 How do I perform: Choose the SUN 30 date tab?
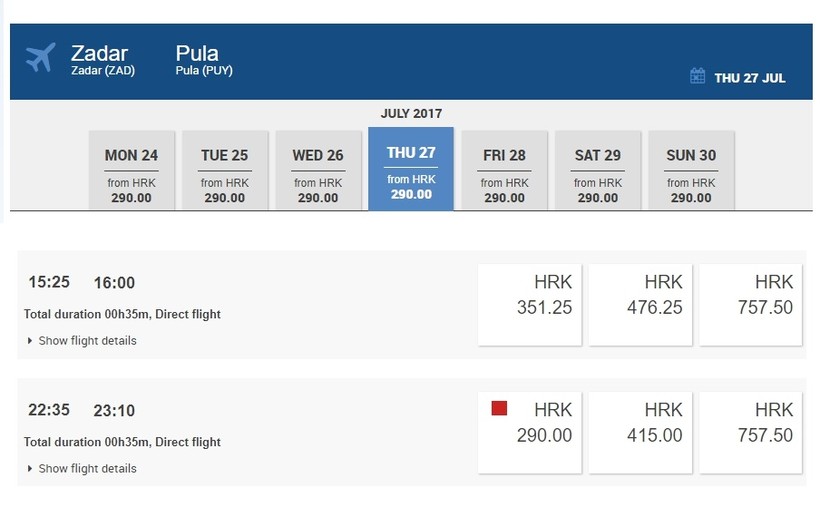tap(691, 170)
